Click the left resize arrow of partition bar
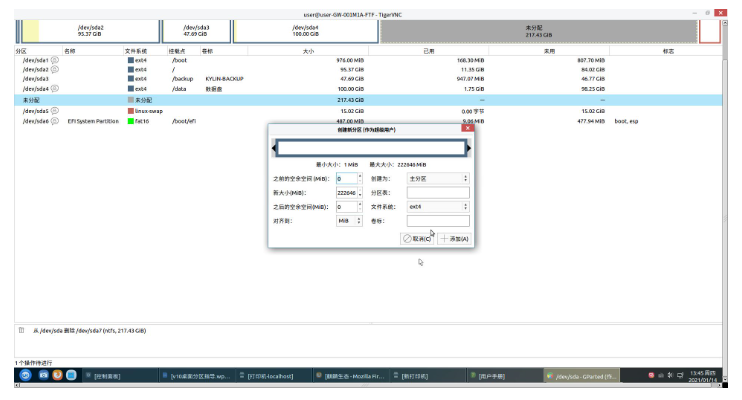The height and width of the screenshot is (400, 742). (x=275, y=149)
